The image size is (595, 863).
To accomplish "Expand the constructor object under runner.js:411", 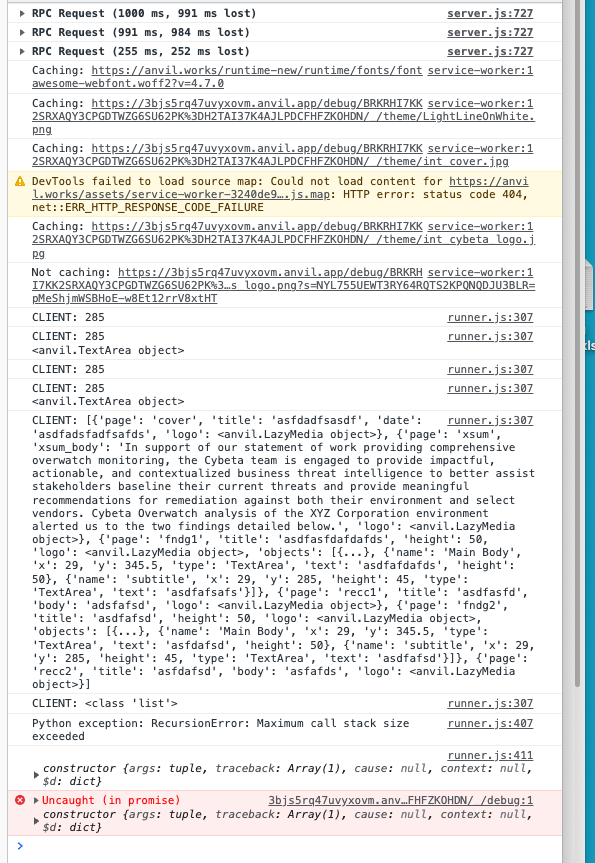I will [x=37, y=775].
